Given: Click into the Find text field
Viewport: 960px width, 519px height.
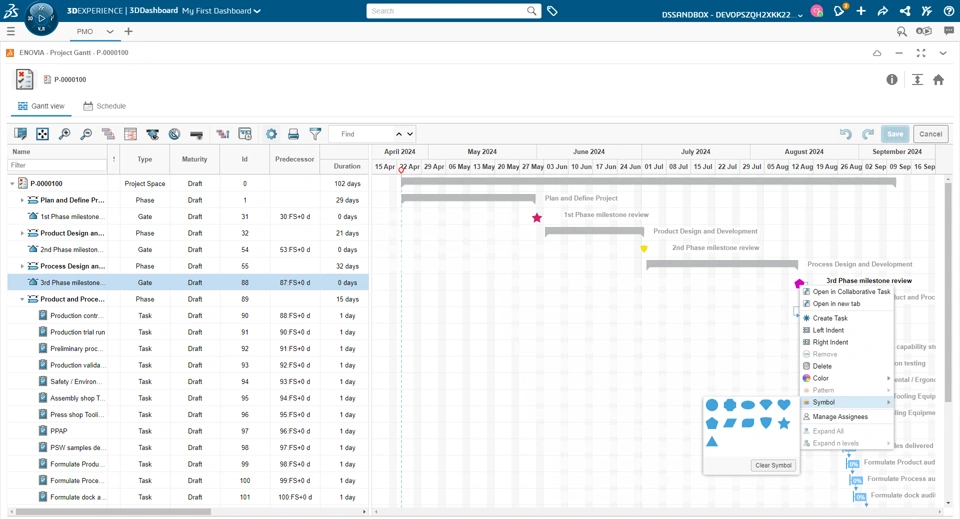Looking at the screenshot, I should click(x=361, y=134).
